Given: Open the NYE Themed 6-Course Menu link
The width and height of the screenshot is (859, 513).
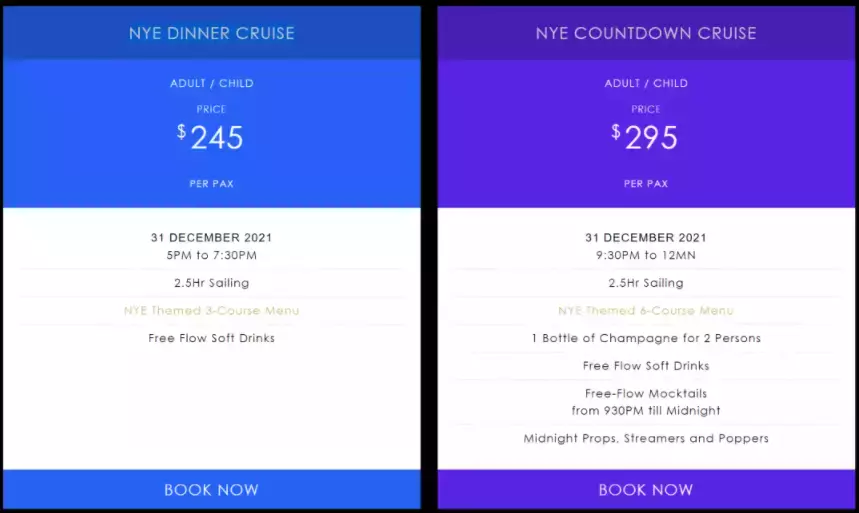Looking at the screenshot, I should point(645,310).
